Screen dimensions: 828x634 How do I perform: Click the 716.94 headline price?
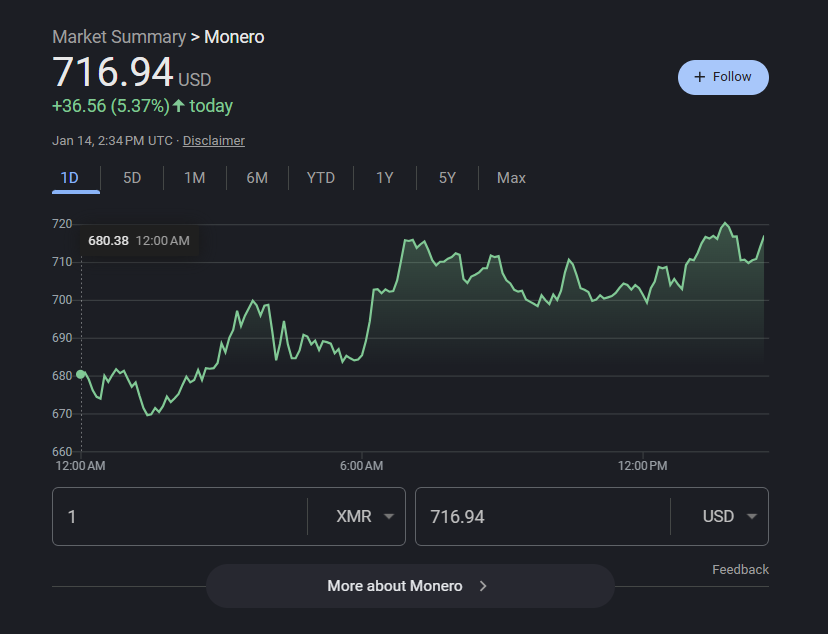point(112,72)
